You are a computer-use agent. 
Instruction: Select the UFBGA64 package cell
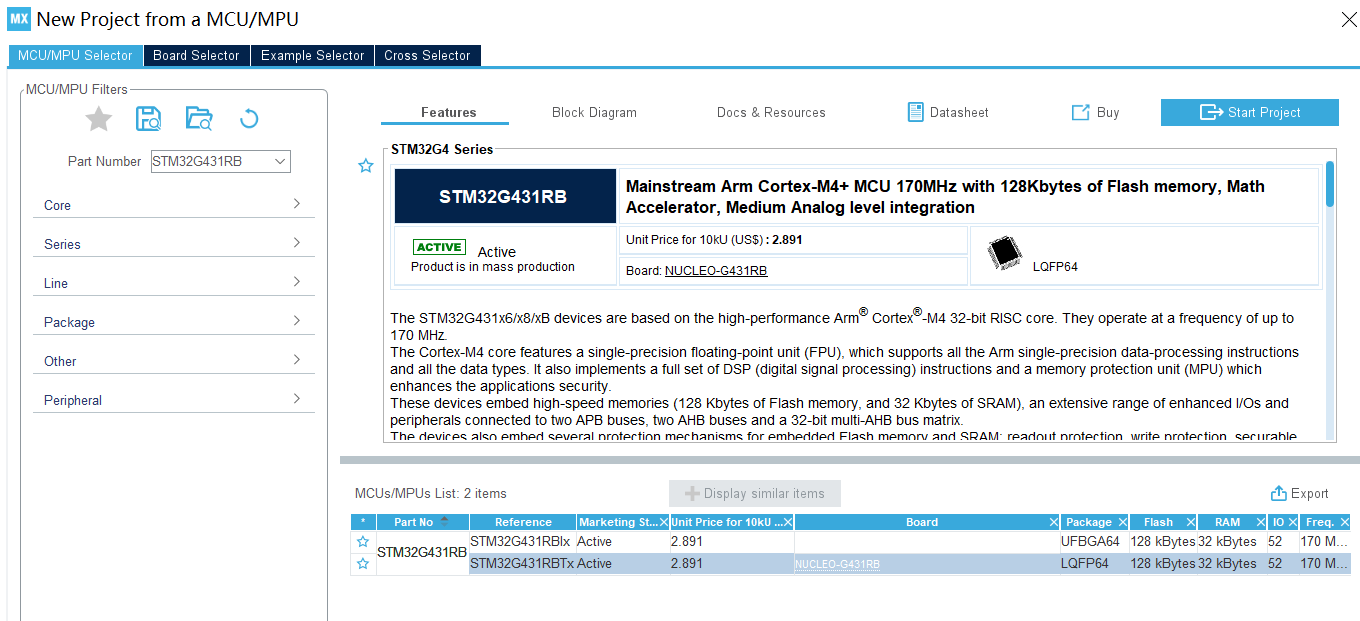pos(1094,542)
